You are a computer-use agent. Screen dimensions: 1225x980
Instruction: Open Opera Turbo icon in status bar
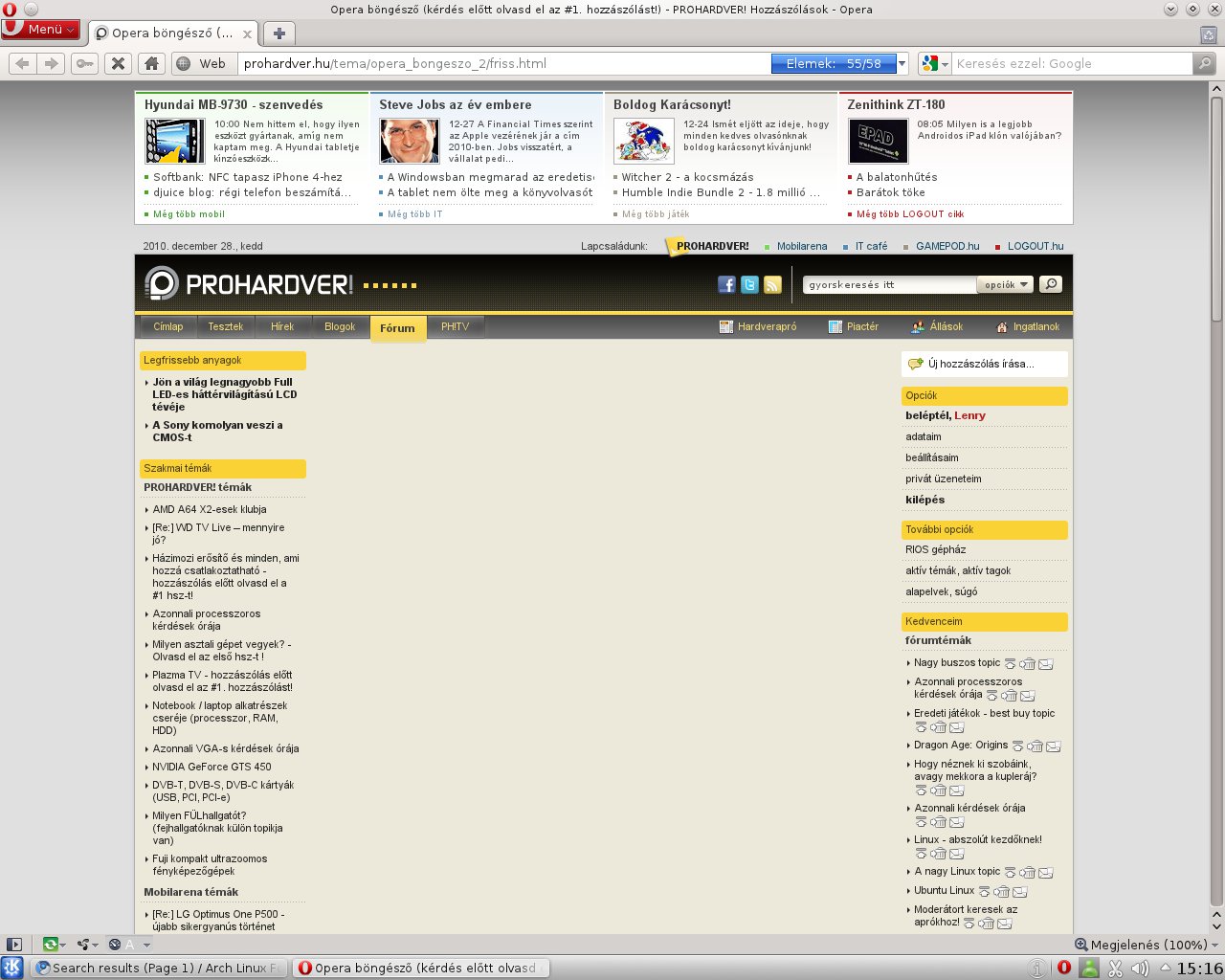point(115,945)
